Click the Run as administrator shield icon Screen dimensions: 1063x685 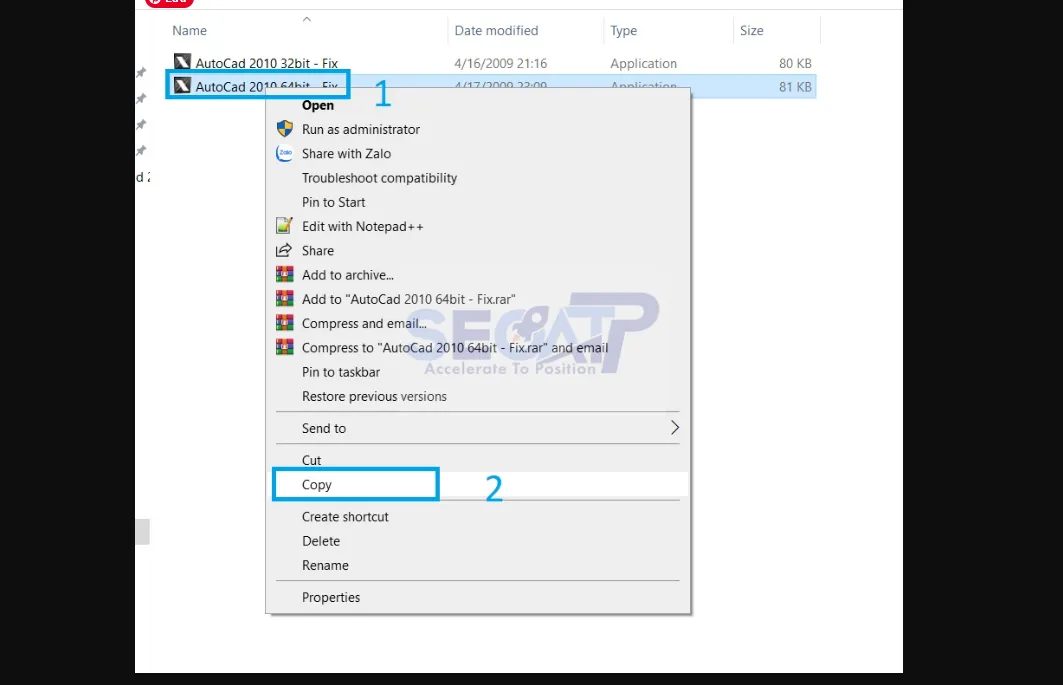284,129
